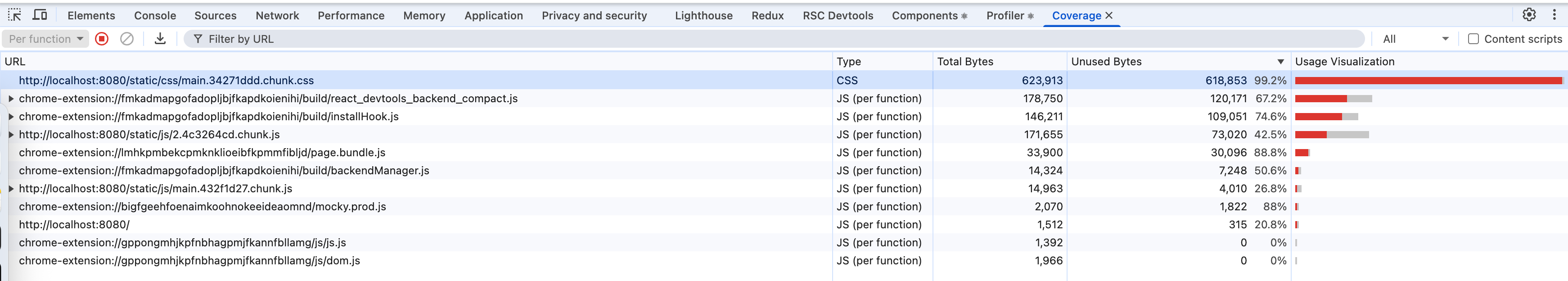Expand the installHook.js row

point(11,117)
